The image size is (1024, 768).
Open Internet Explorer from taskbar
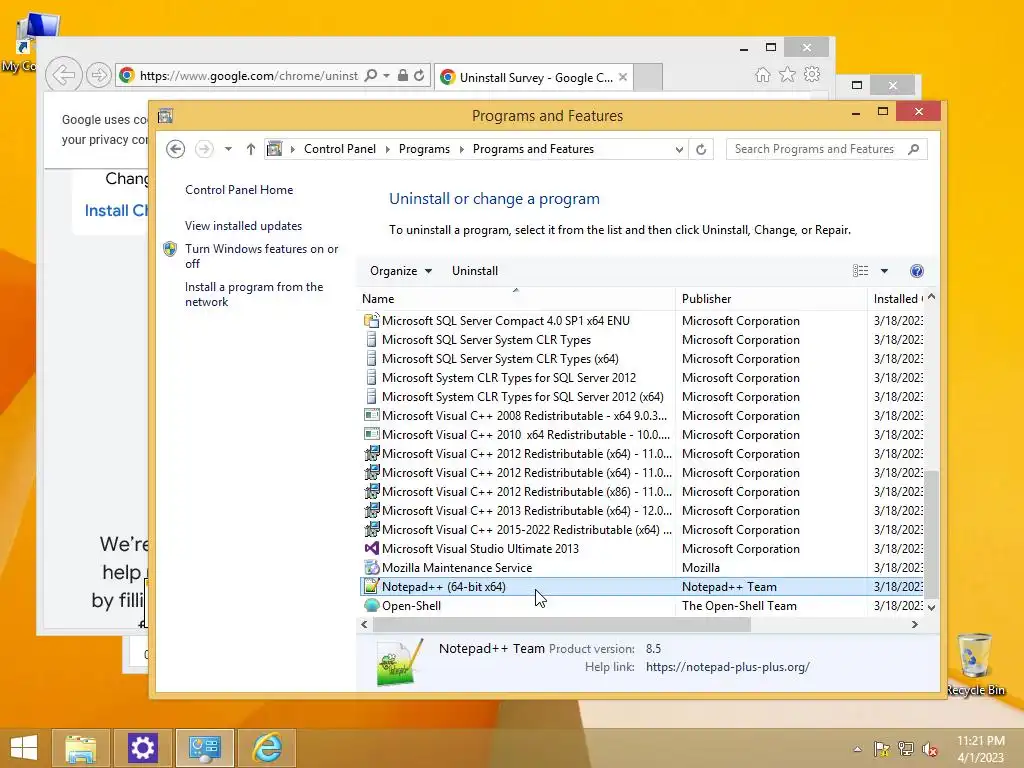267,748
